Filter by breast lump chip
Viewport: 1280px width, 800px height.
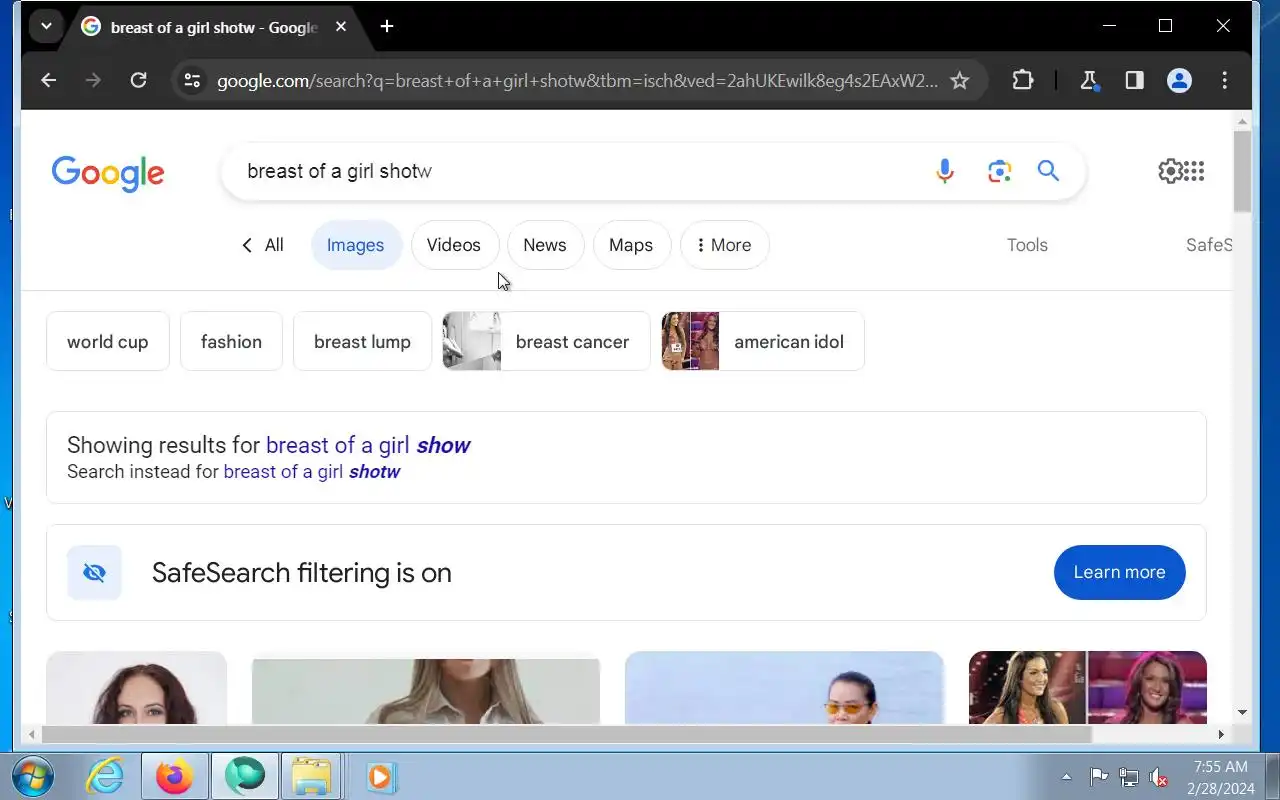coord(362,342)
